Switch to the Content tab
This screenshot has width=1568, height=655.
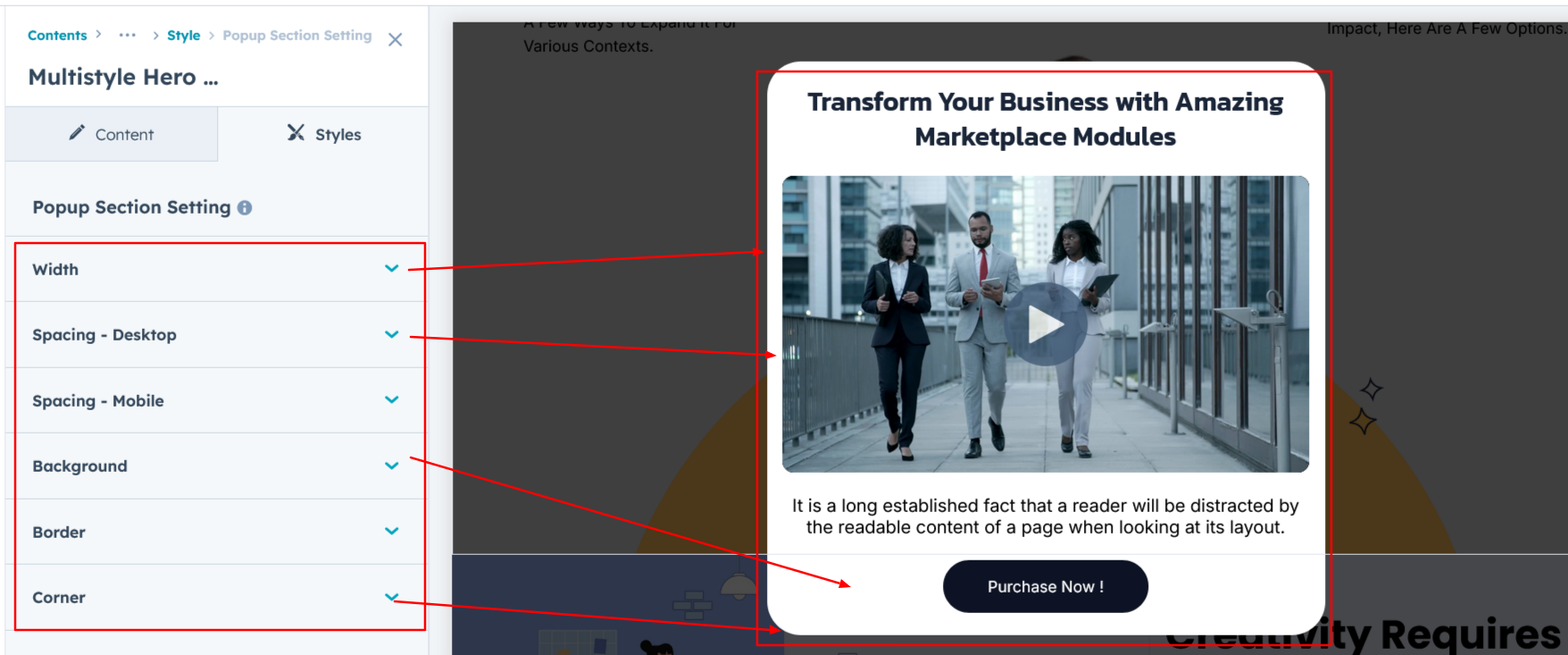point(112,134)
